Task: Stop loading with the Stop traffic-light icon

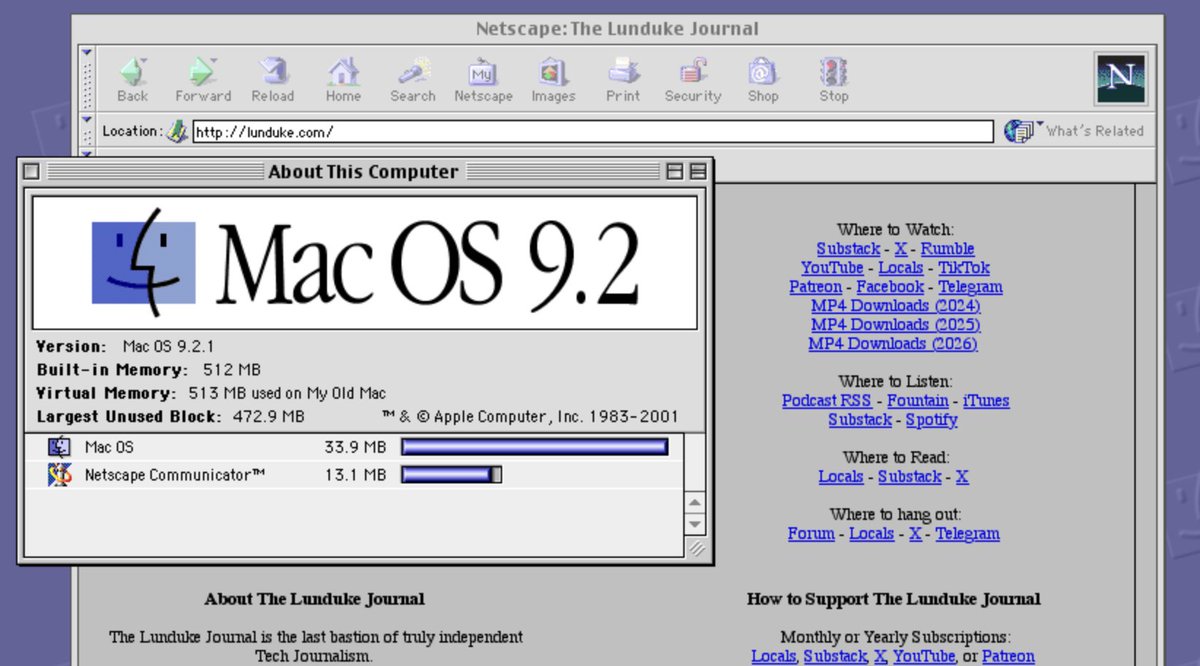Action: [833, 72]
